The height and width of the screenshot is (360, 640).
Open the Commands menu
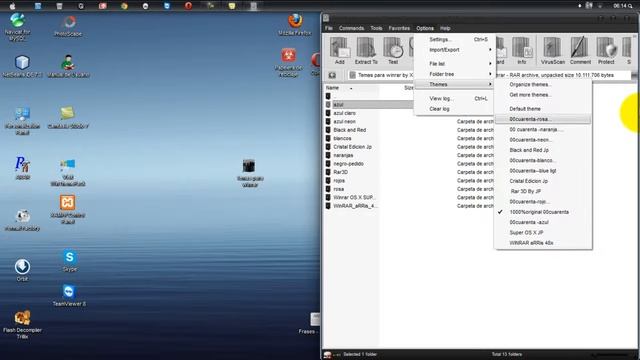tap(351, 28)
